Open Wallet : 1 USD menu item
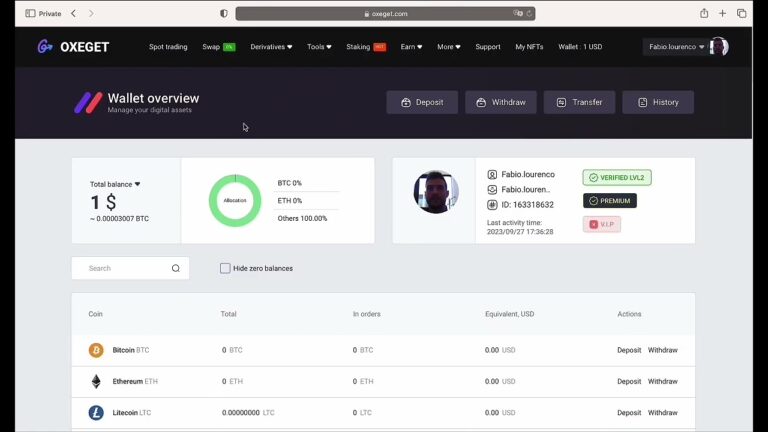Image resolution: width=768 pixels, height=432 pixels. 580,47
